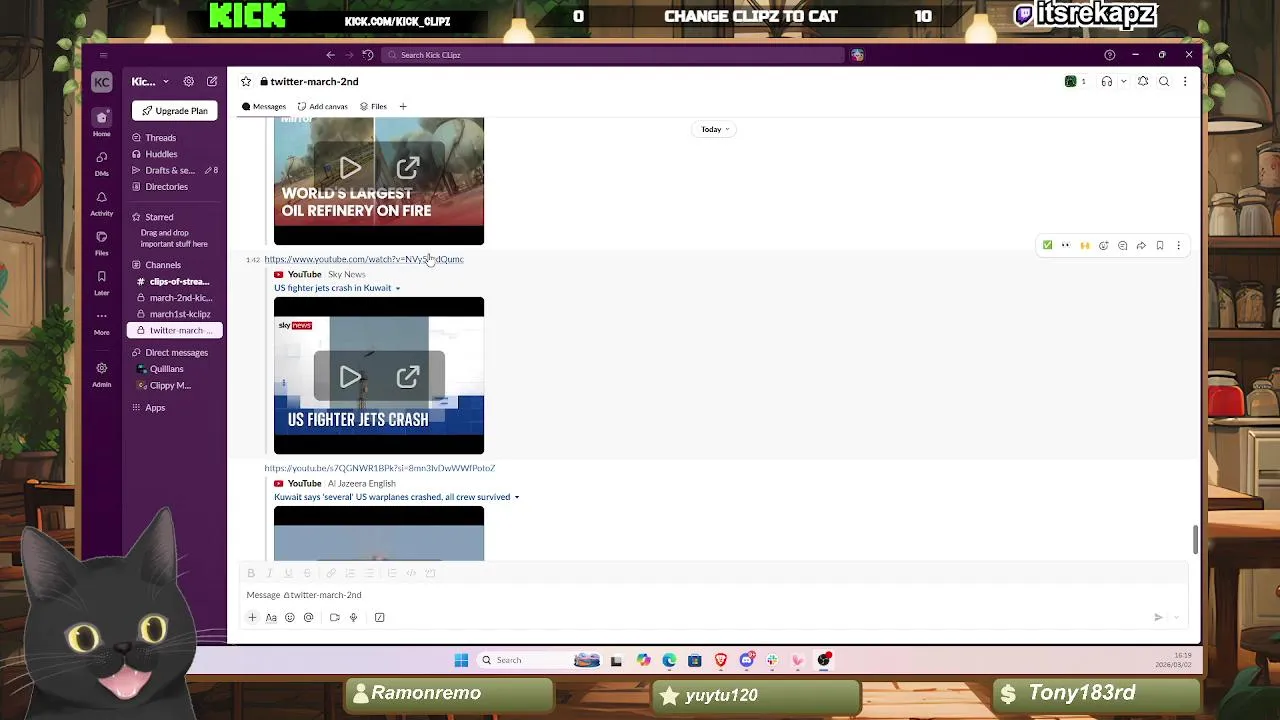Open Threads in sidebar
The width and height of the screenshot is (1280, 720).
tap(160, 138)
